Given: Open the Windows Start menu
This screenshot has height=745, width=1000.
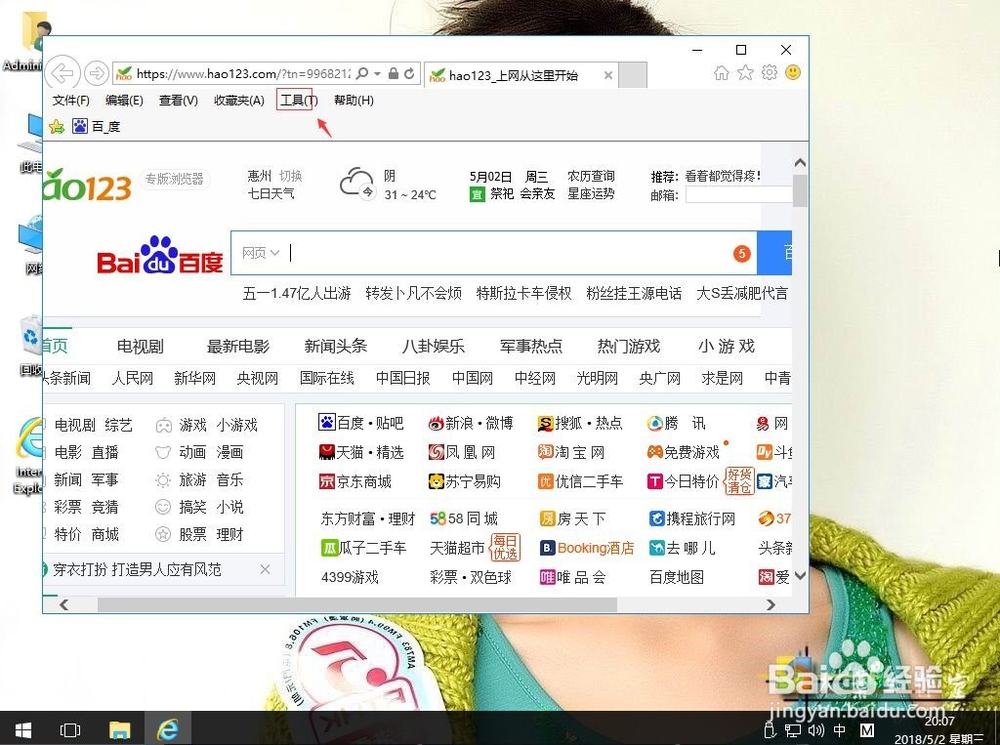Looking at the screenshot, I should 21,730.
